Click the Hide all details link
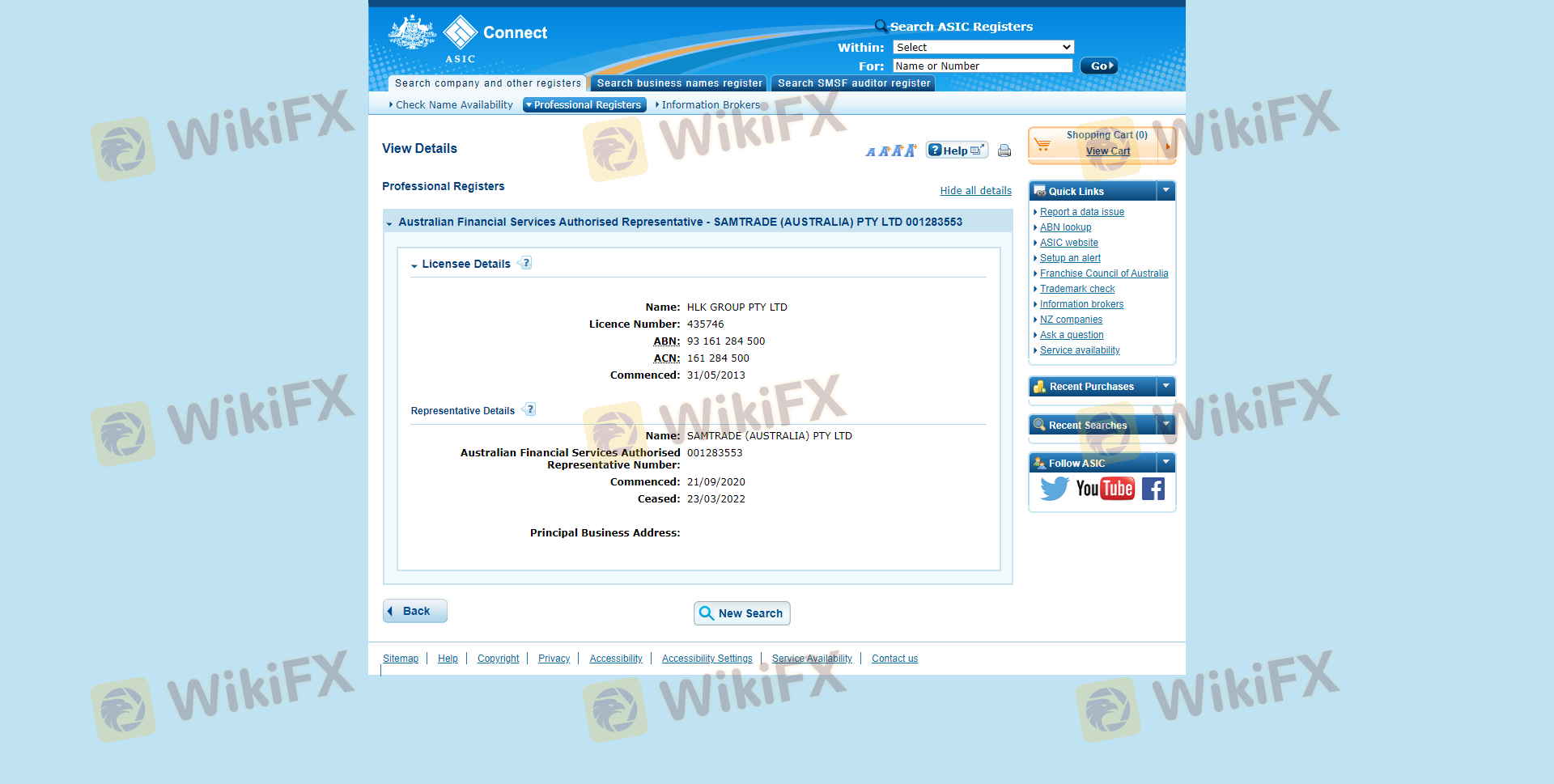The image size is (1554, 784). click(x=975, y=191)
